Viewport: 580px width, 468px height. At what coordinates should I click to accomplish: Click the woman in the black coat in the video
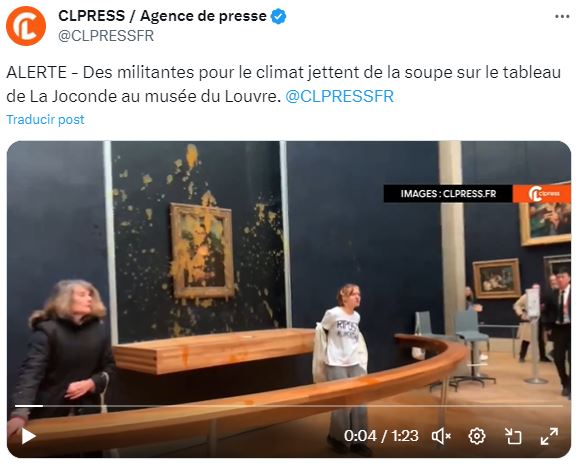coord(61,355)
